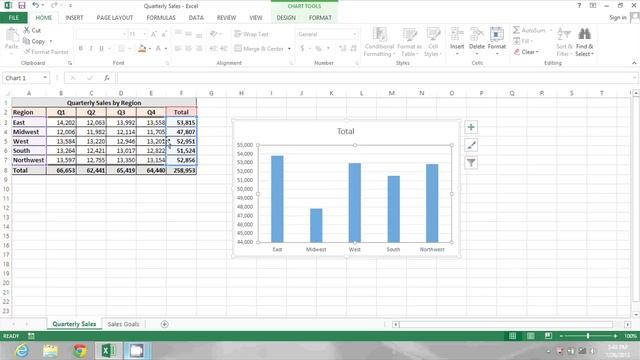Click the Insert cells icon
The image size is (640, 360).
point(457,34)
